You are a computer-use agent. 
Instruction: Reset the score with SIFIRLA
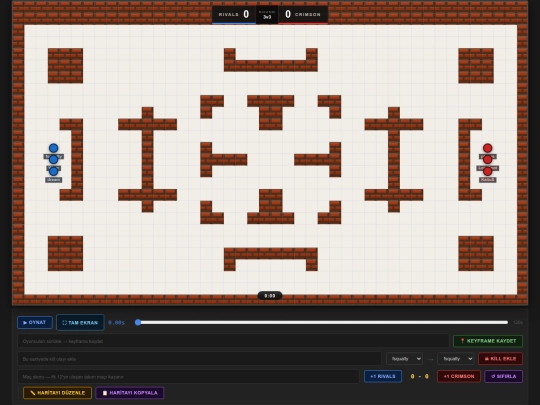coord(503,376)
